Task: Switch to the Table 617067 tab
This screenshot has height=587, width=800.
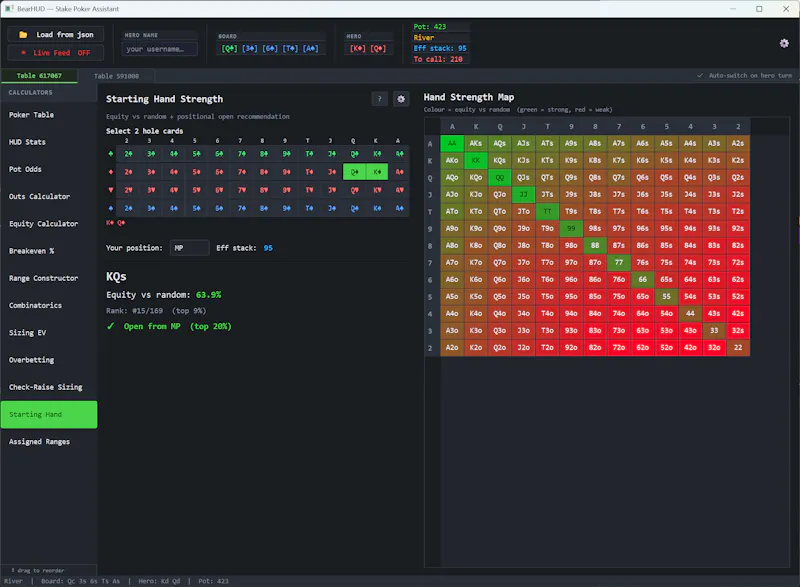Action: (39, 75)
